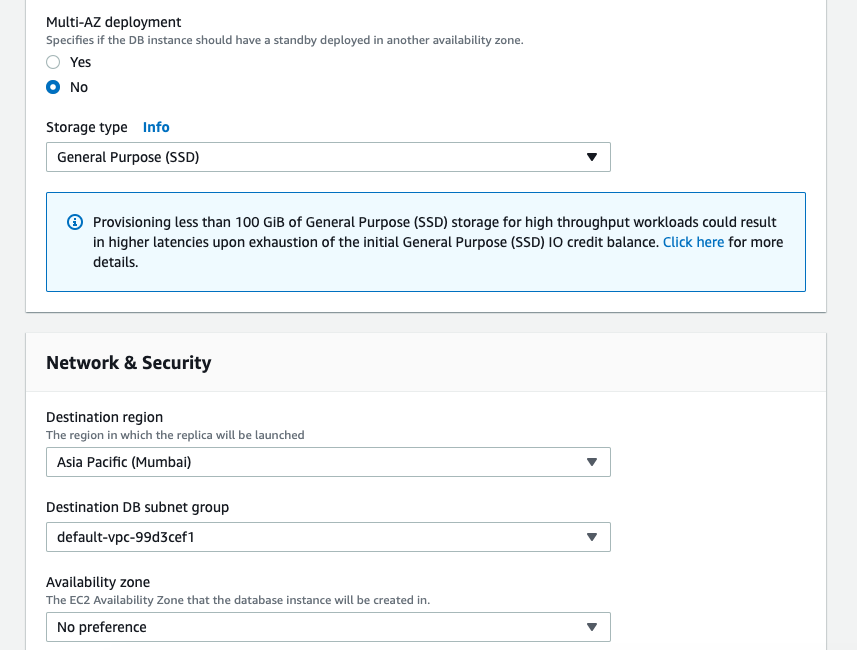Image resolution: width=857 pixels, height=650 pixels.
Task: Click the Destination DB subnet group label
Action: click(137, 507)
